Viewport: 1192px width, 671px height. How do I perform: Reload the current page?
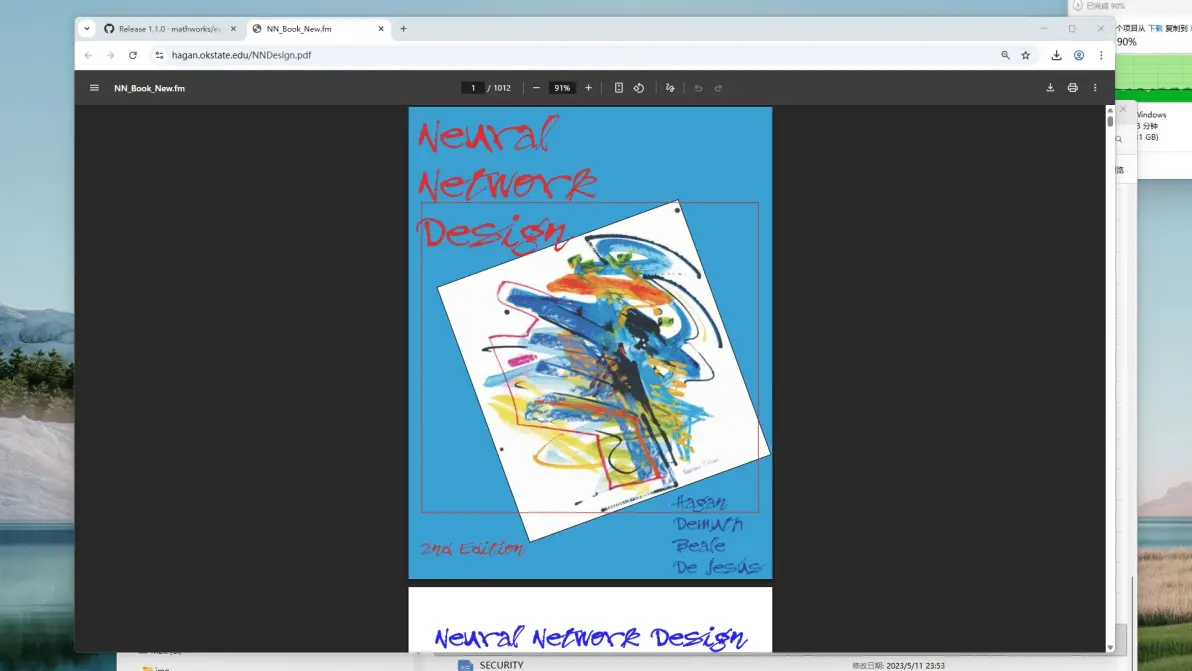click(x=133, y=55)
